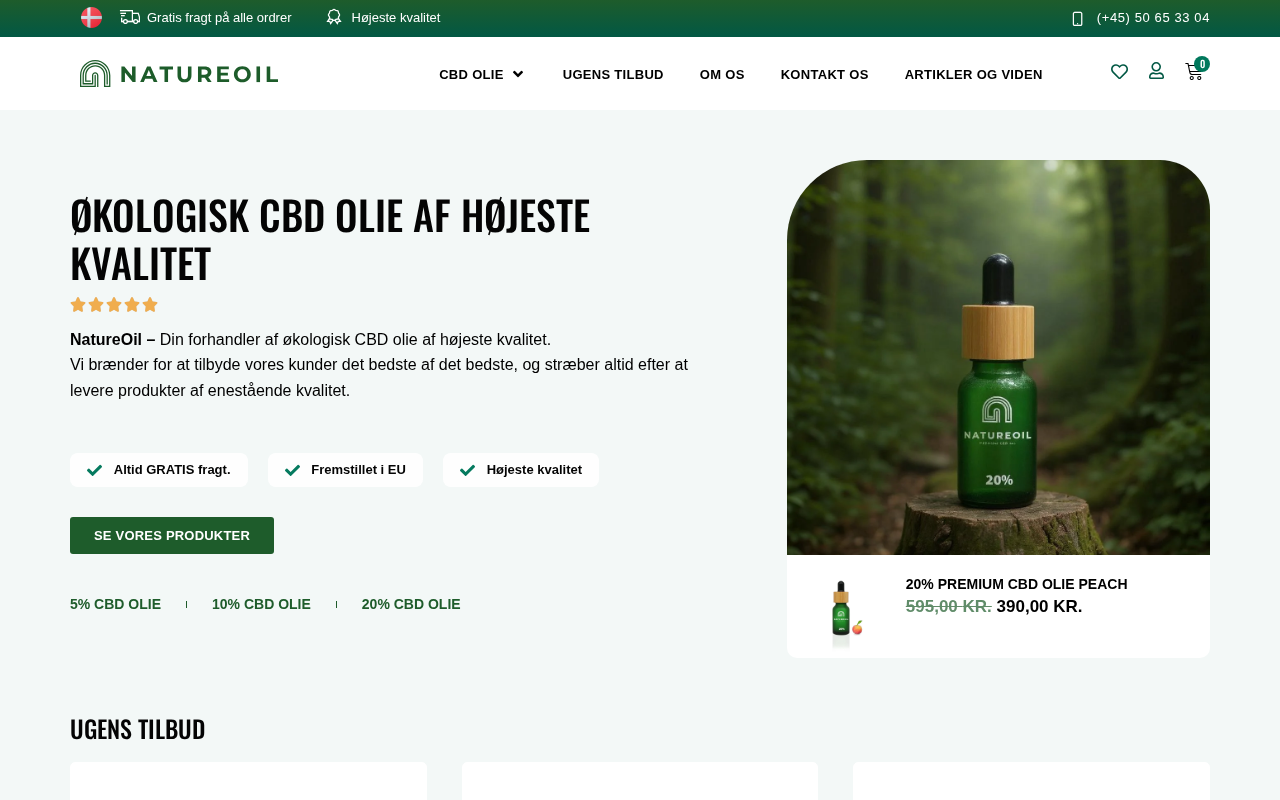Screen dimensions: 1280x800
Task: Click the Økologisk CBD Olie main heading
Action: coord(330,239)
